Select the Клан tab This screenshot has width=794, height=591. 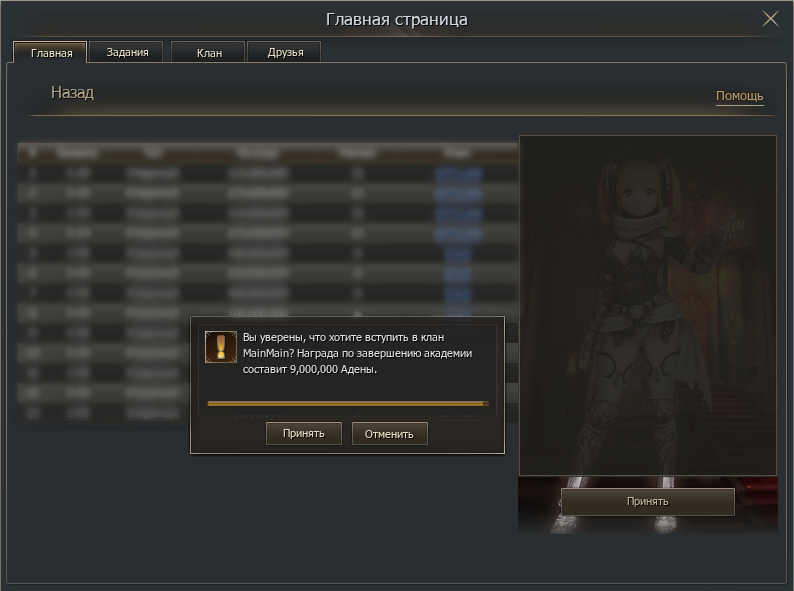(209, 53)
